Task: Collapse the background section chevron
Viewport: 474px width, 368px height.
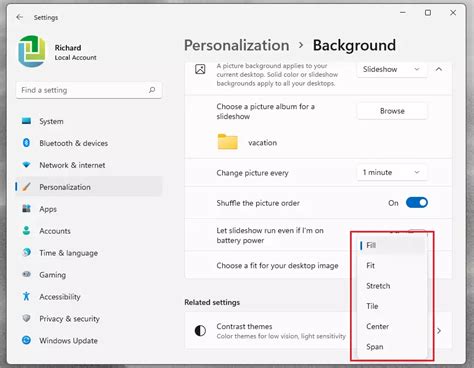Action: tap(439, 69)
